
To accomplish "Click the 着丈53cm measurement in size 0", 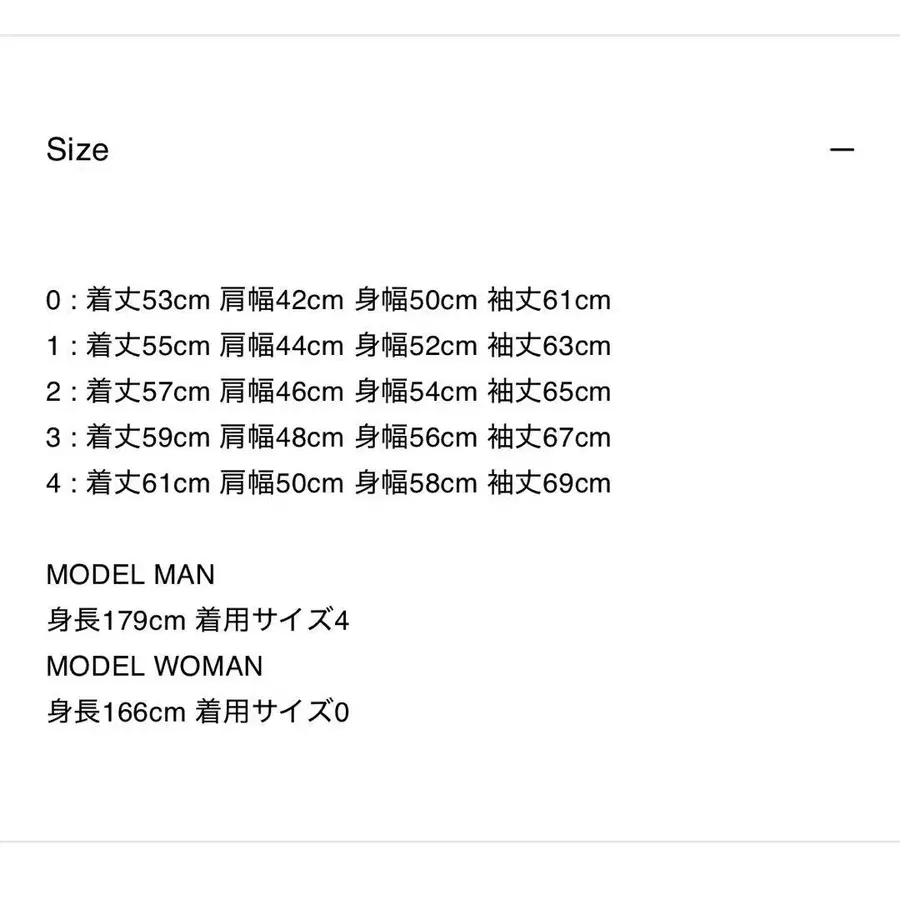I will pos(148,300).
